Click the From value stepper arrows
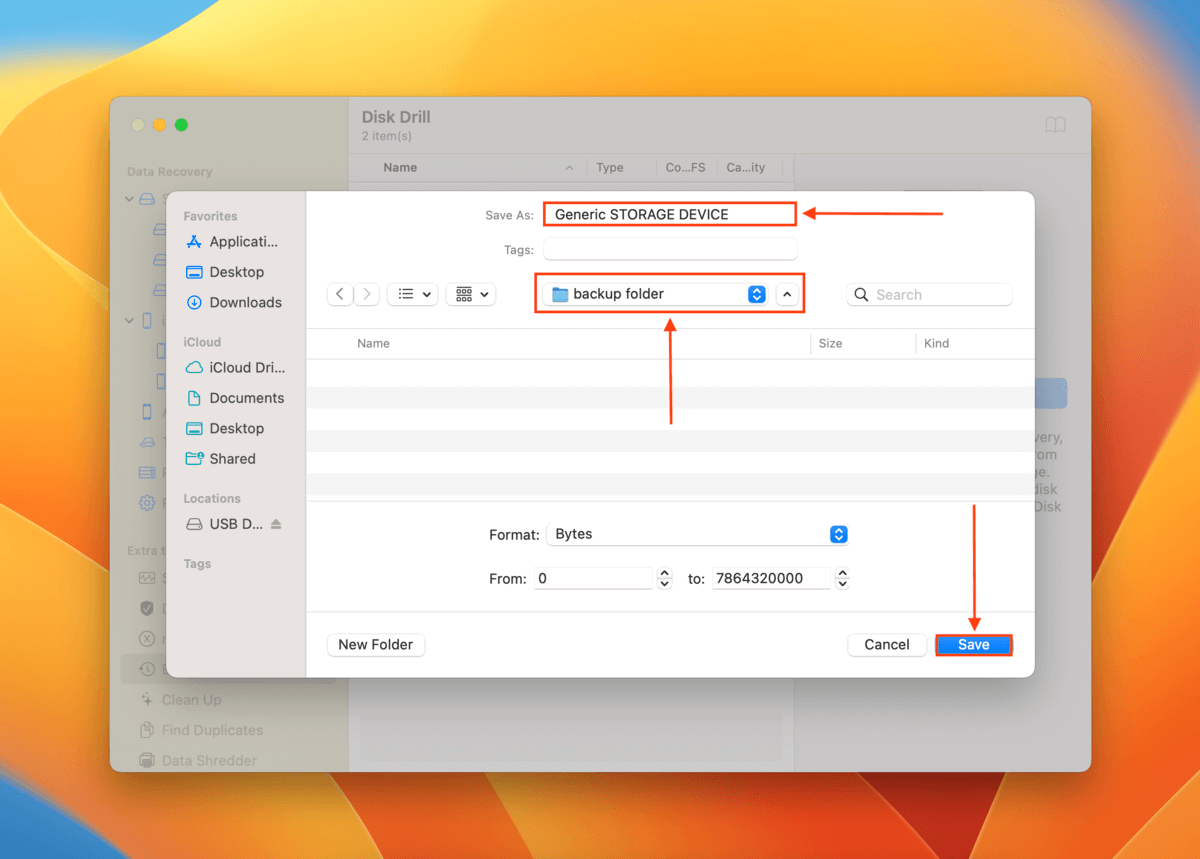Viewport: 1200px width, 859px height. (x=664, y=578)
